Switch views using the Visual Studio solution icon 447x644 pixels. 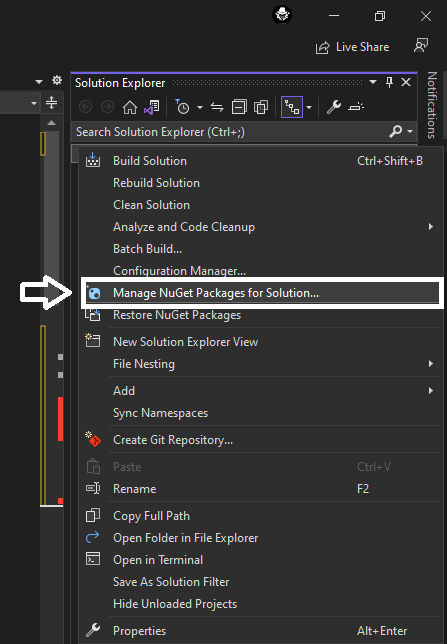click(152, 108)
